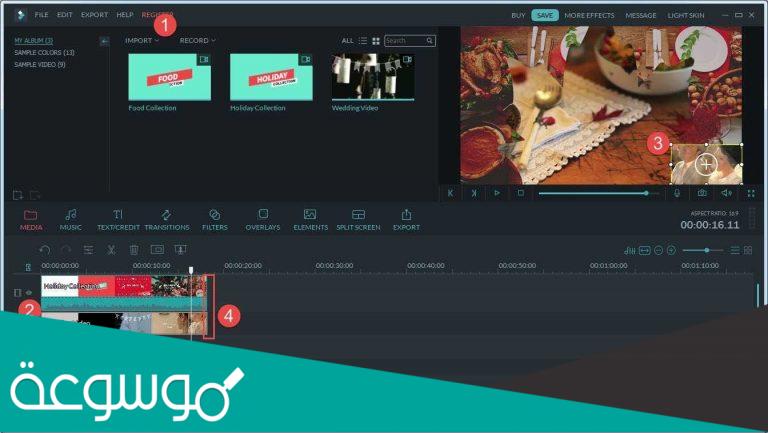Screen dimensions: 768x433
Task: Open the clip edit adjustments tool
Action: click(88, 250)
